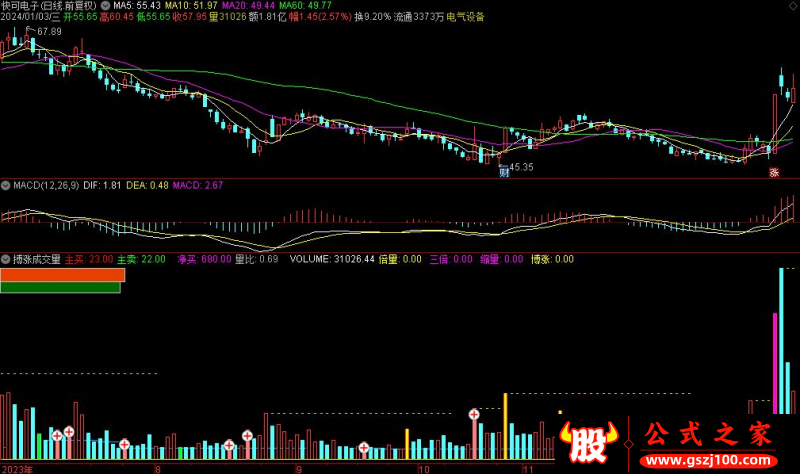Click the tall yellow volume bar
Viewport: 800px width, 474px height.
point(505,426)
